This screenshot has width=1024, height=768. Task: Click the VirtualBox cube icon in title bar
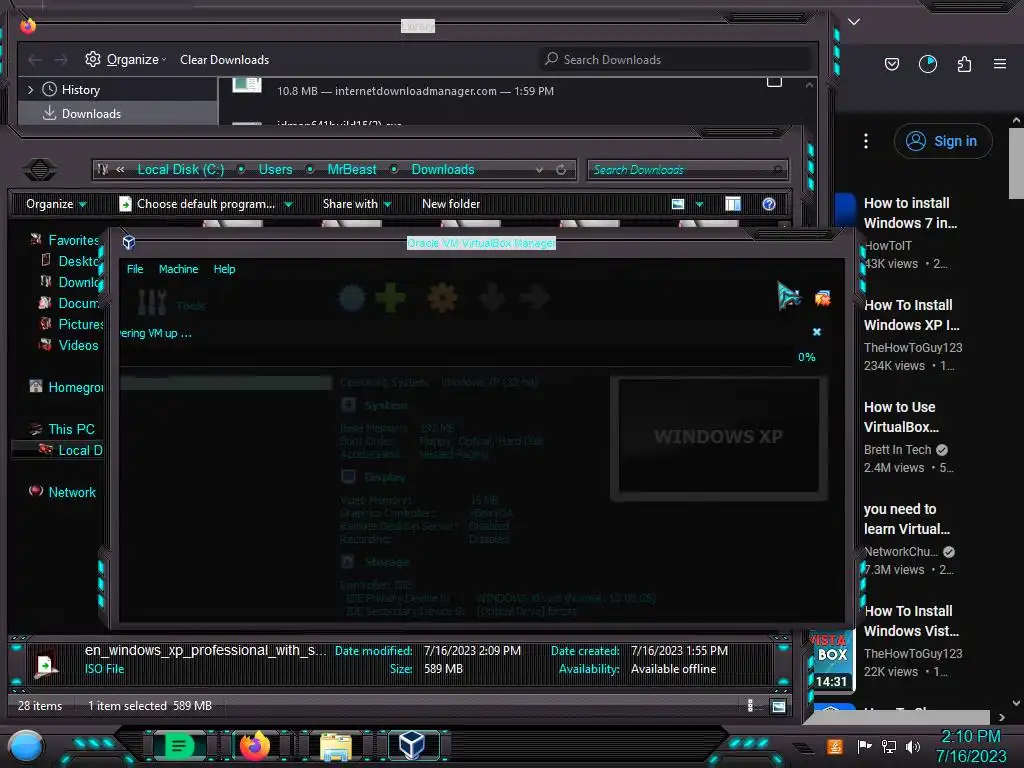pyautogui.click(x=129, y=242)
